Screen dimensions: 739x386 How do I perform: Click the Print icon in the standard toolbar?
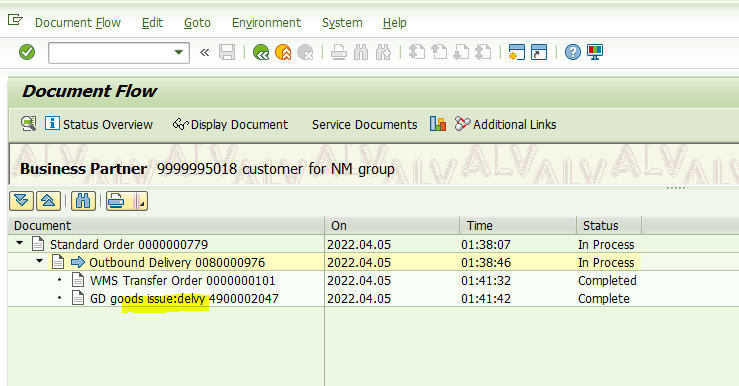pyautogui.click(x=338, y=52)
